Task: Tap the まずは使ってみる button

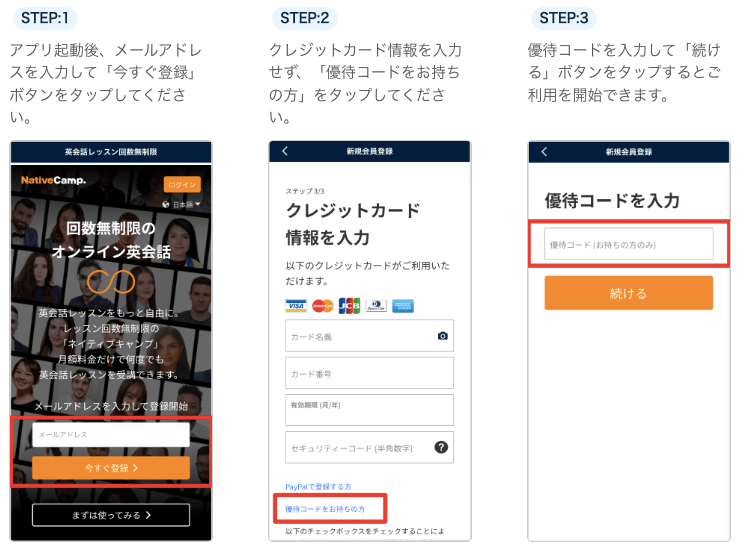Action: tap(111, 515)
